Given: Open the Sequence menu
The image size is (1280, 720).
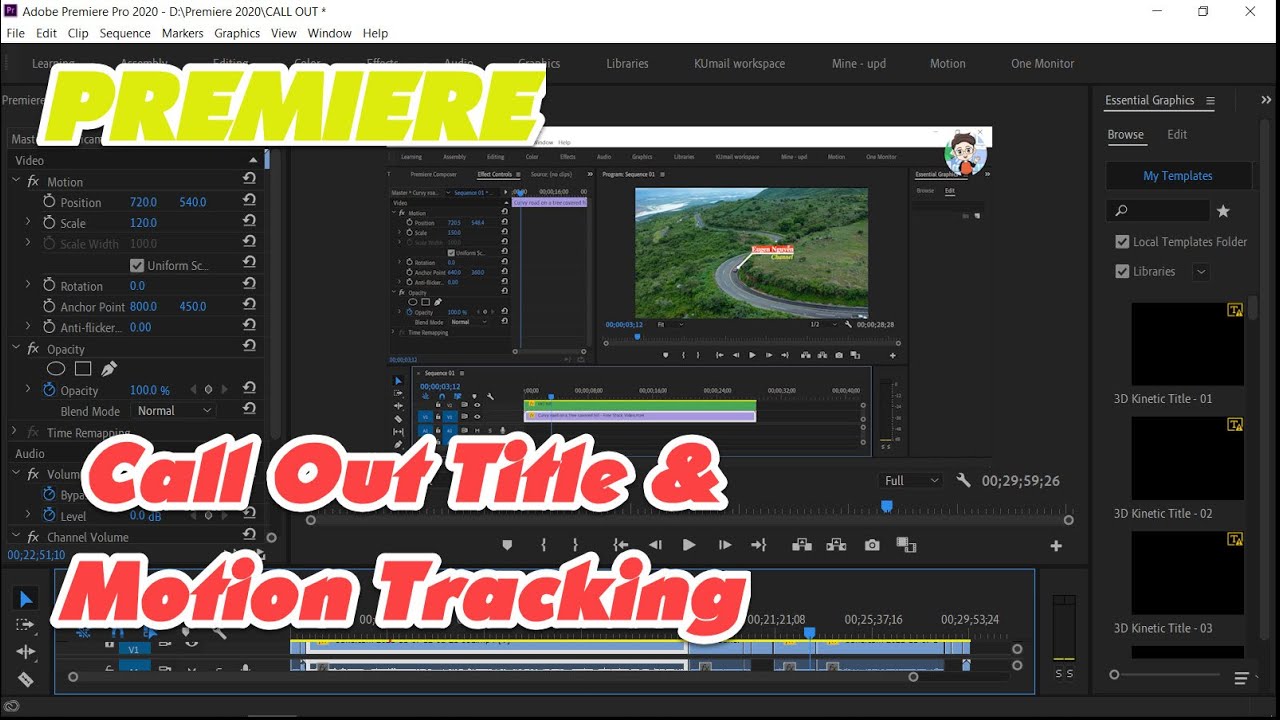Looking at the screenshot, I should coord(125,33).
